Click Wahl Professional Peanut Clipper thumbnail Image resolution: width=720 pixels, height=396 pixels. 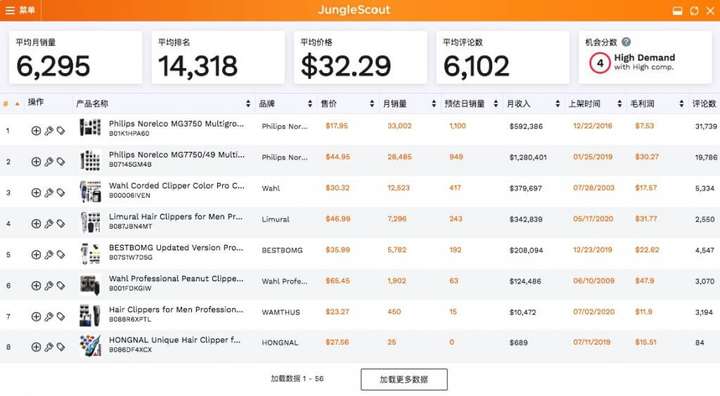(x=90, y=285)
